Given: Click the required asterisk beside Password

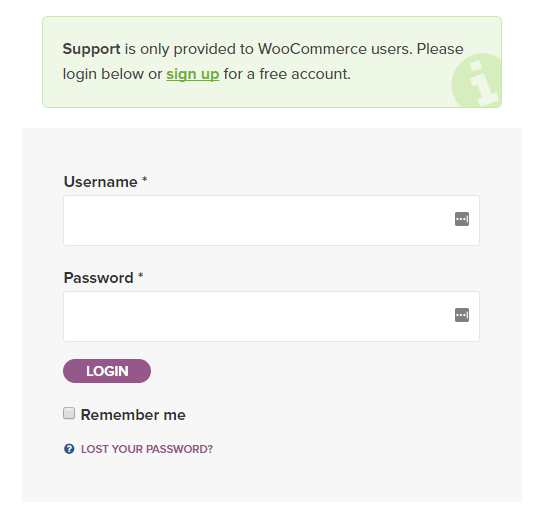Looking at the screenshot, I should (141, 275).
